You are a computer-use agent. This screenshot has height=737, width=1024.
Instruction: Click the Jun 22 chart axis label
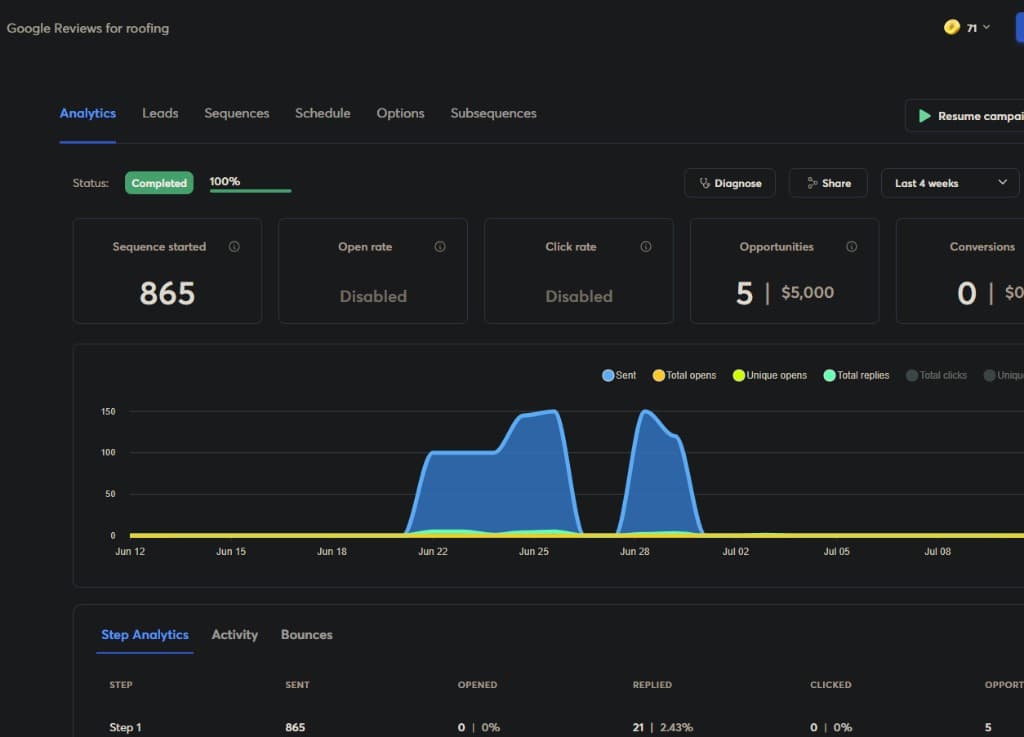tap(432, 552)
